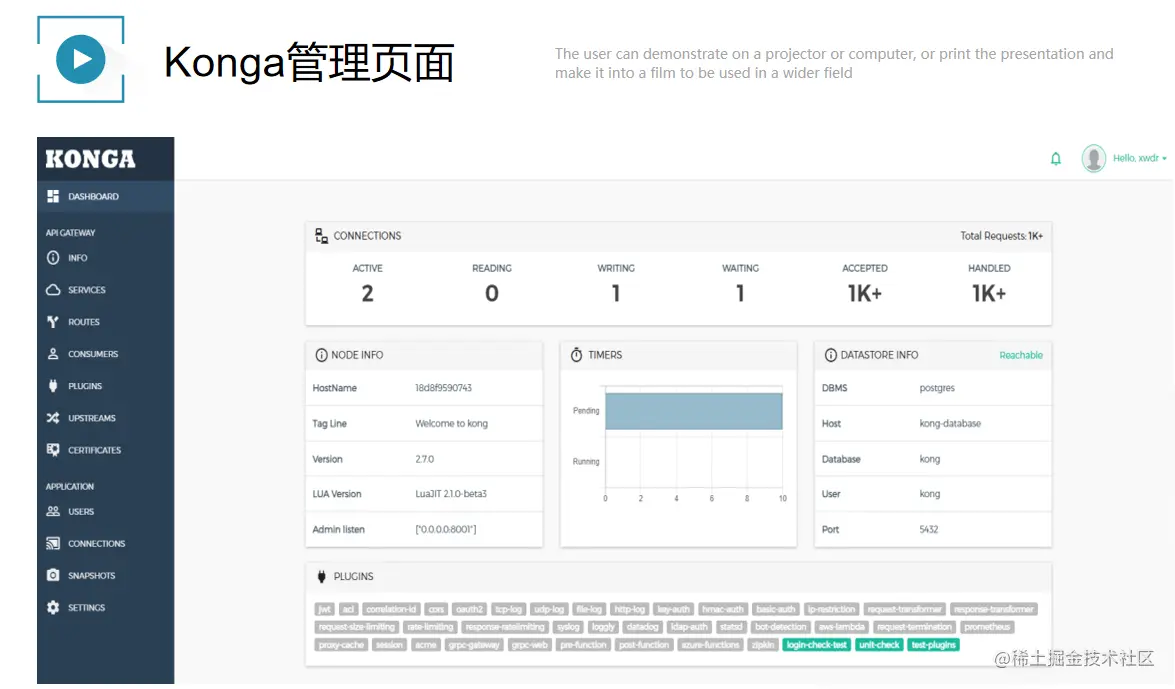Click the READING connections value 0
Viewport: 1175px width, 689px height.
click(x=492, y=293)
